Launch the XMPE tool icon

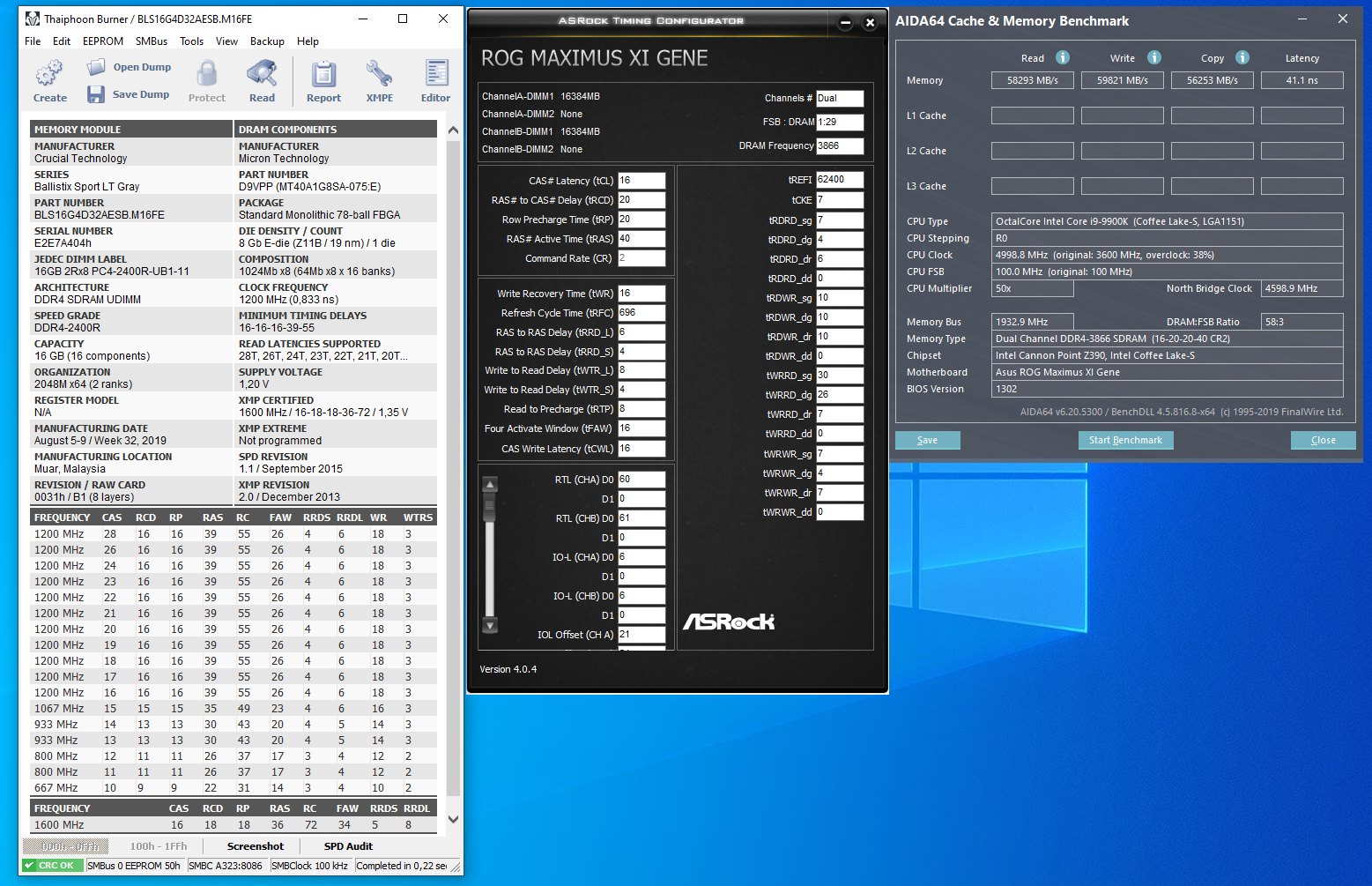click(379, 74)
